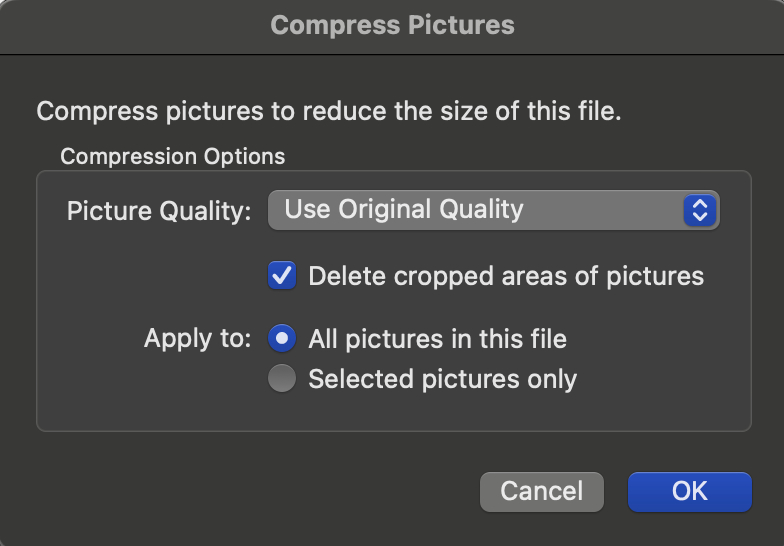Select the 'All pictures in this file' radio button
The height and width of the screenshot is (546, 784).
click(x=282, y=339)
